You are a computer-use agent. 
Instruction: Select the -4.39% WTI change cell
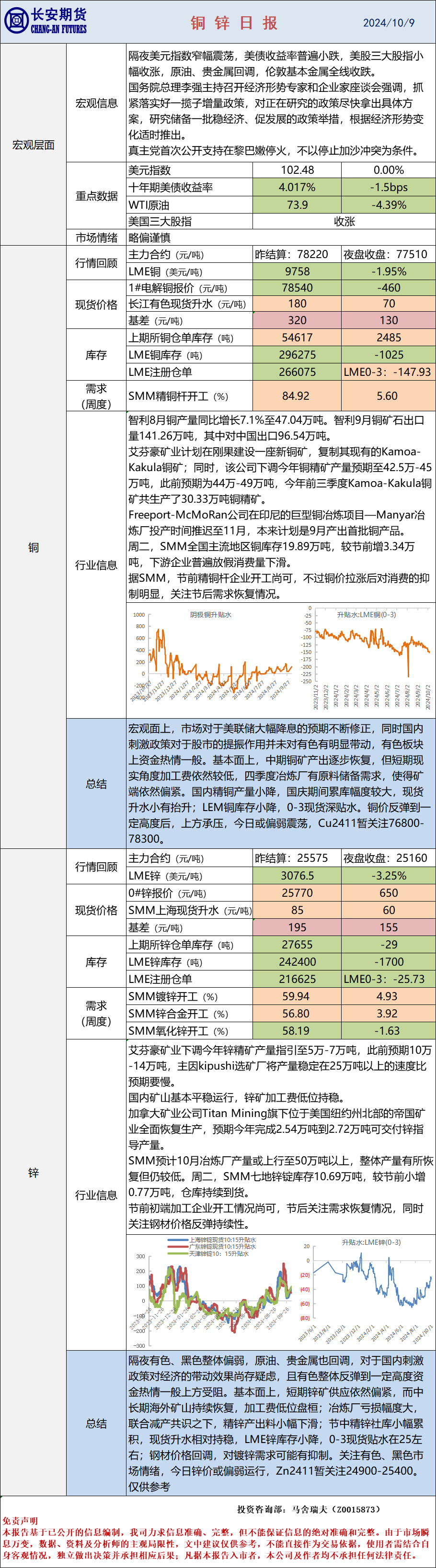click(x=389, y=205)
